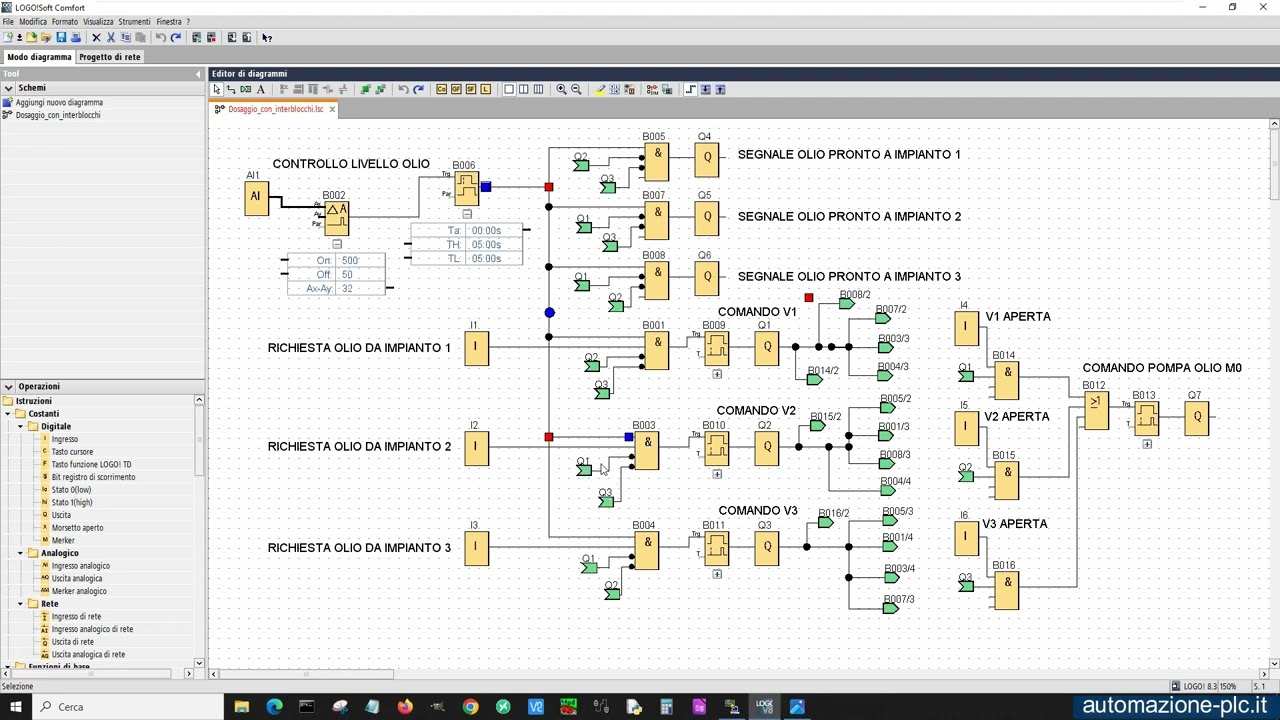Collapse the Analogico tree folder
Screen dimensions: 1280x720
[x=20, y=553]
